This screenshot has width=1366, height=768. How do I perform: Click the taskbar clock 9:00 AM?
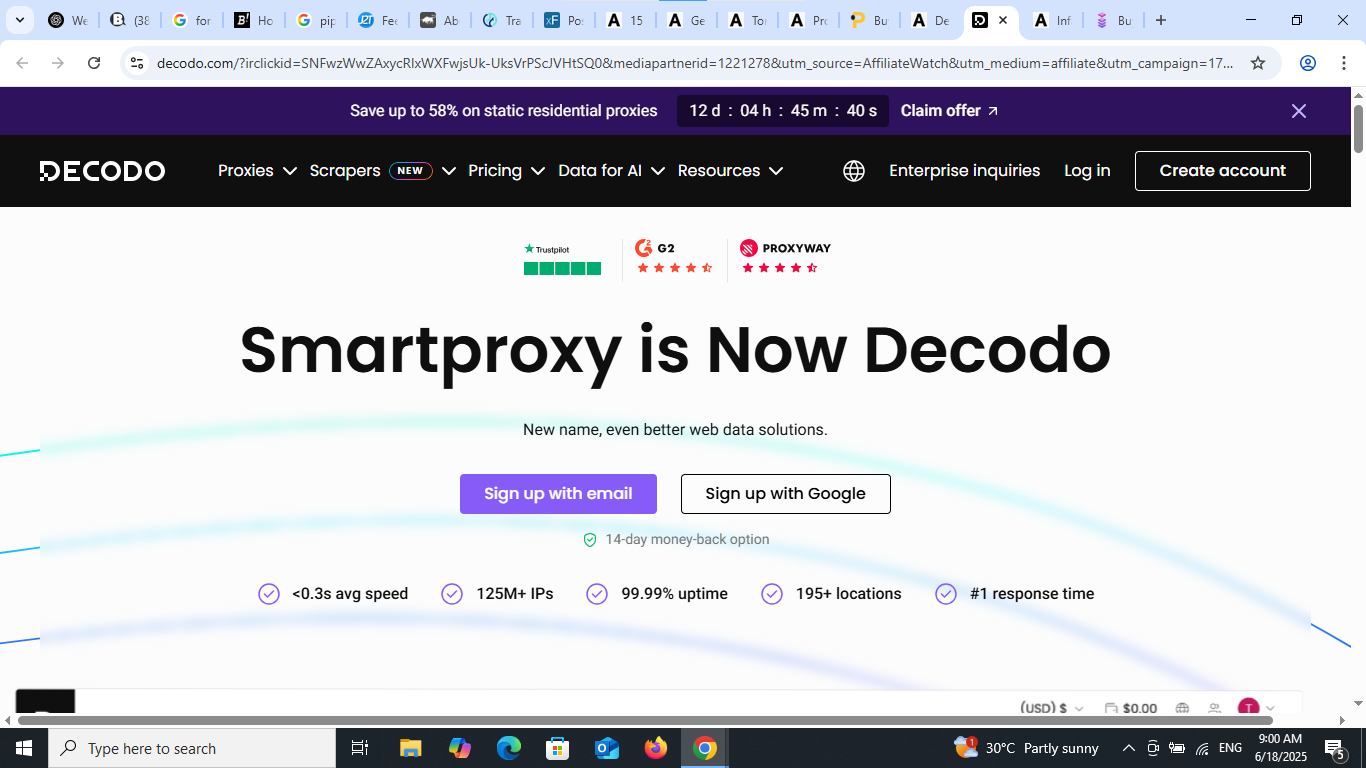pyautogui.click(x=1280, y=748)
